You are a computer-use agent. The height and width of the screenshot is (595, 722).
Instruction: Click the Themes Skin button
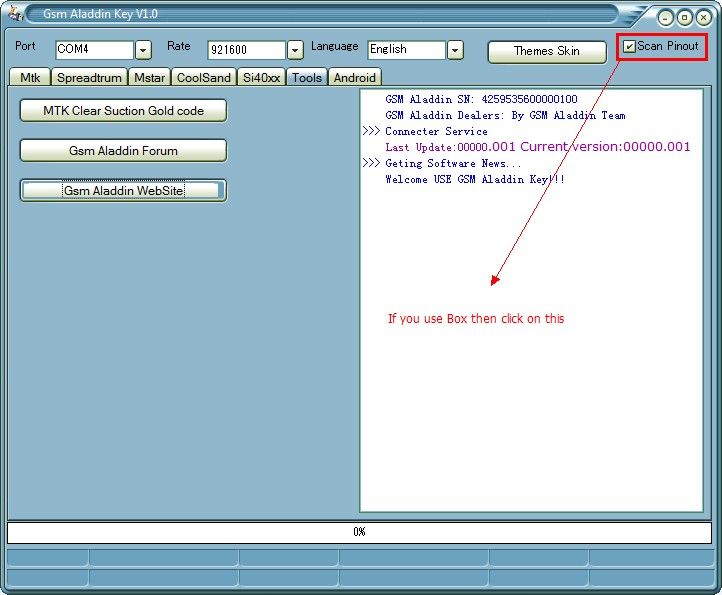(x=547, y=51)
